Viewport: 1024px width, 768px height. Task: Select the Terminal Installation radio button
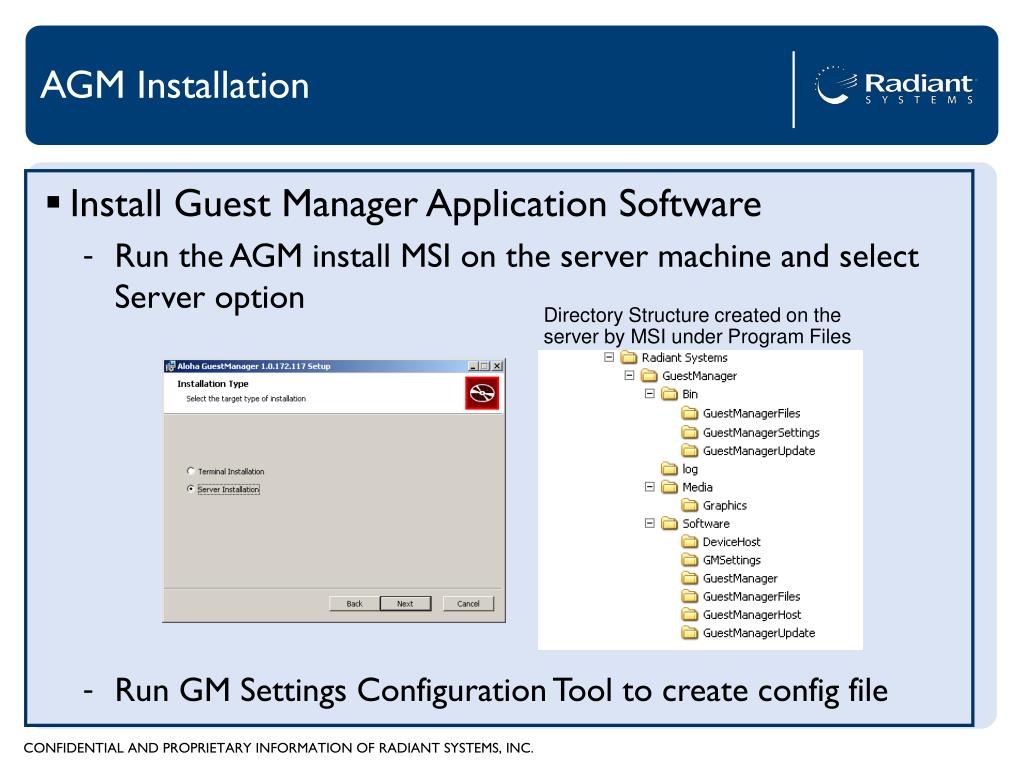coord(191,471)
